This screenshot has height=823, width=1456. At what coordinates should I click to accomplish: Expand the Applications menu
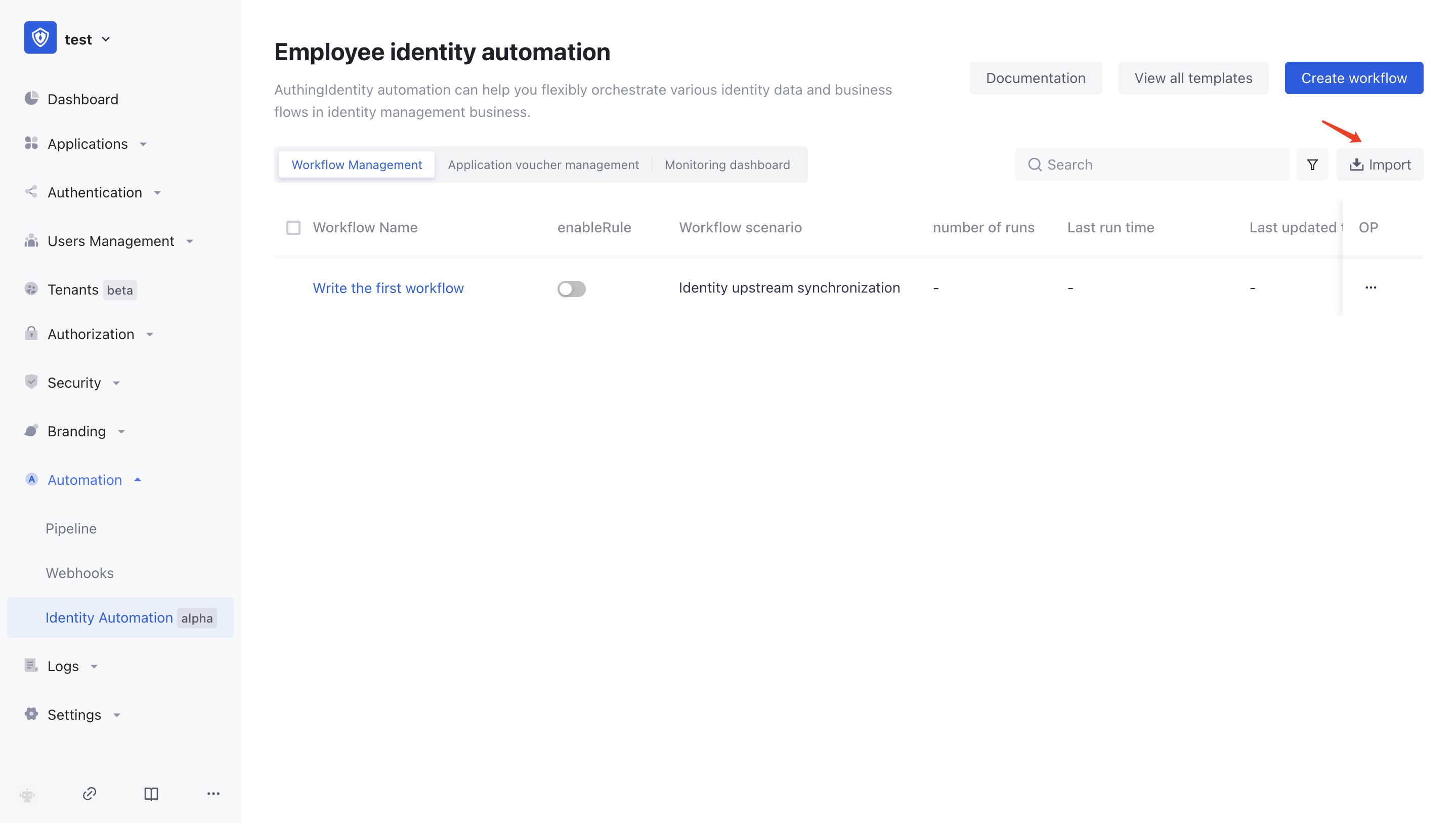pyautogui.click(x=88, y=144)
